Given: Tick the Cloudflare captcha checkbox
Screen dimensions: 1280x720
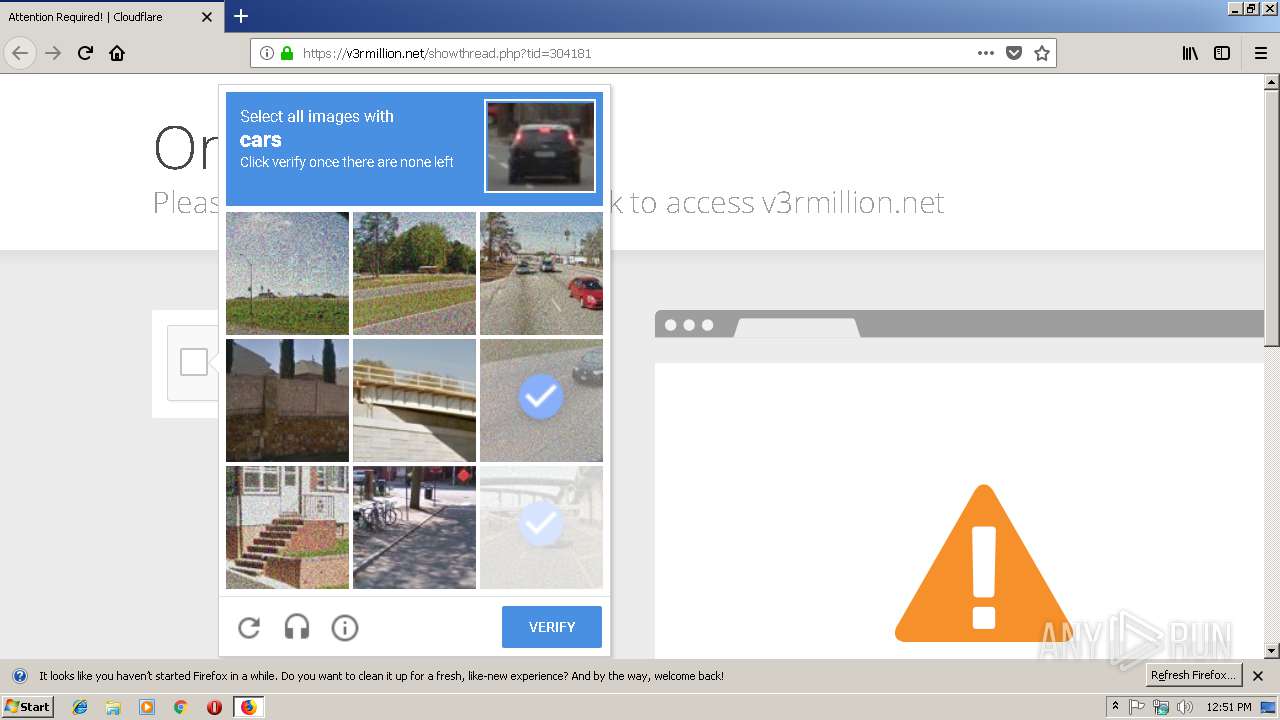Looking at the screenshot, I should click(194, 362).
